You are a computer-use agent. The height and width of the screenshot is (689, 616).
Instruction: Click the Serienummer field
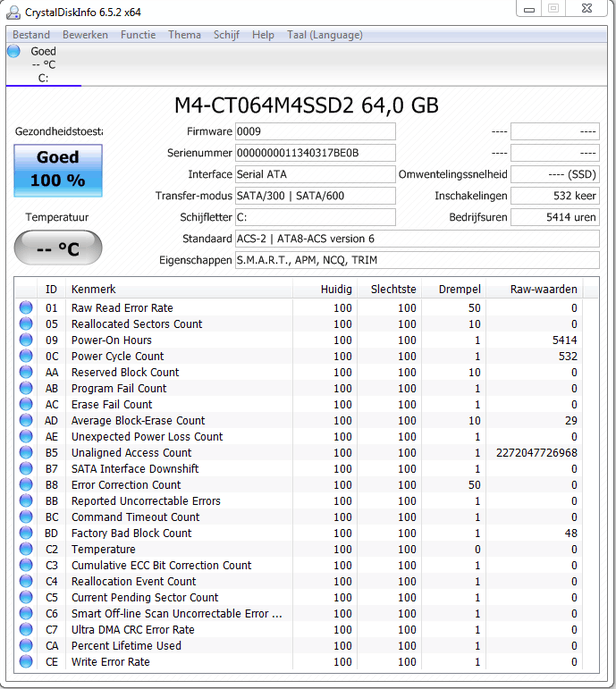point(315,153)
